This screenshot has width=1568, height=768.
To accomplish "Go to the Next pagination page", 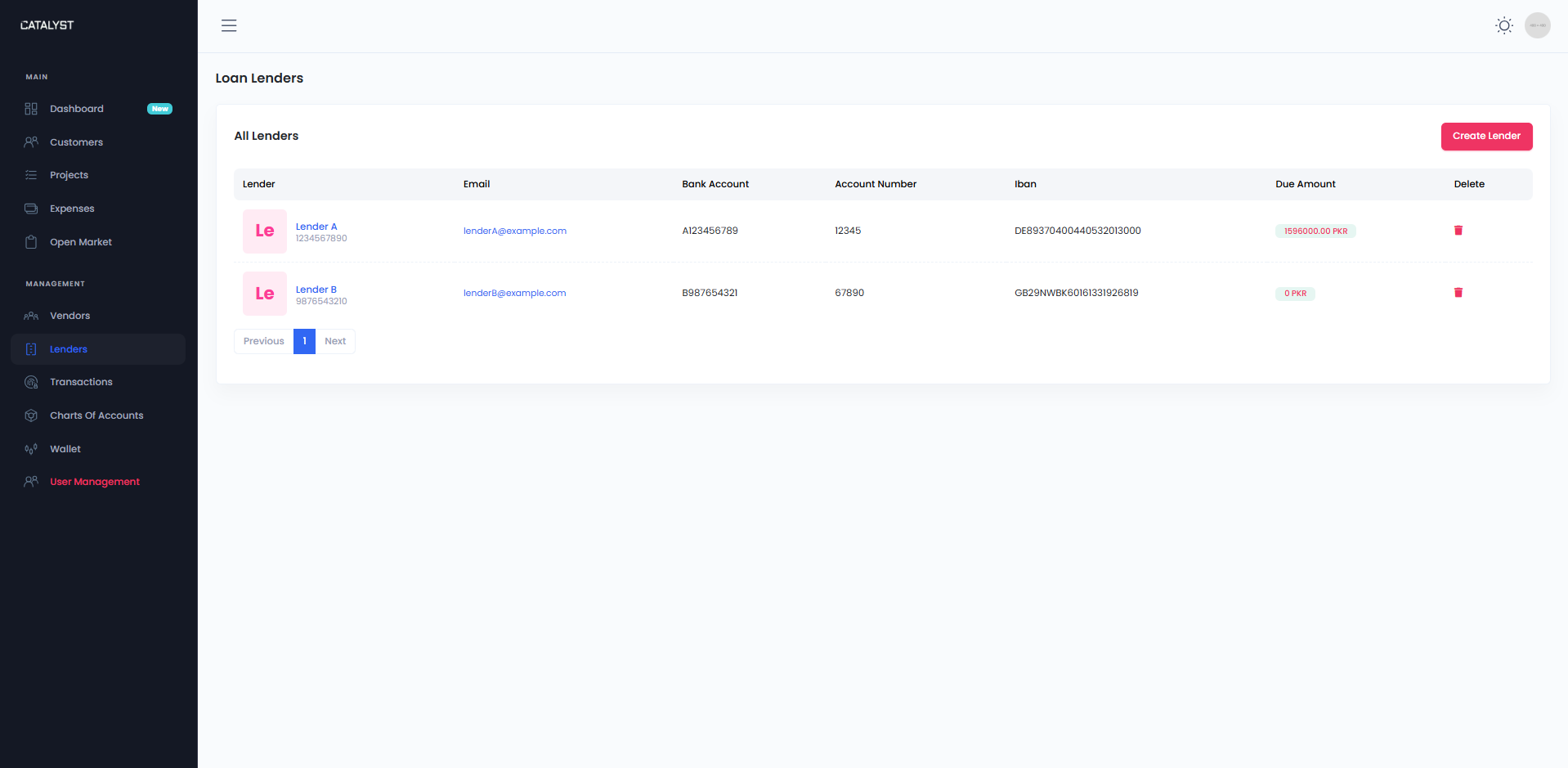I will (335, 341).
